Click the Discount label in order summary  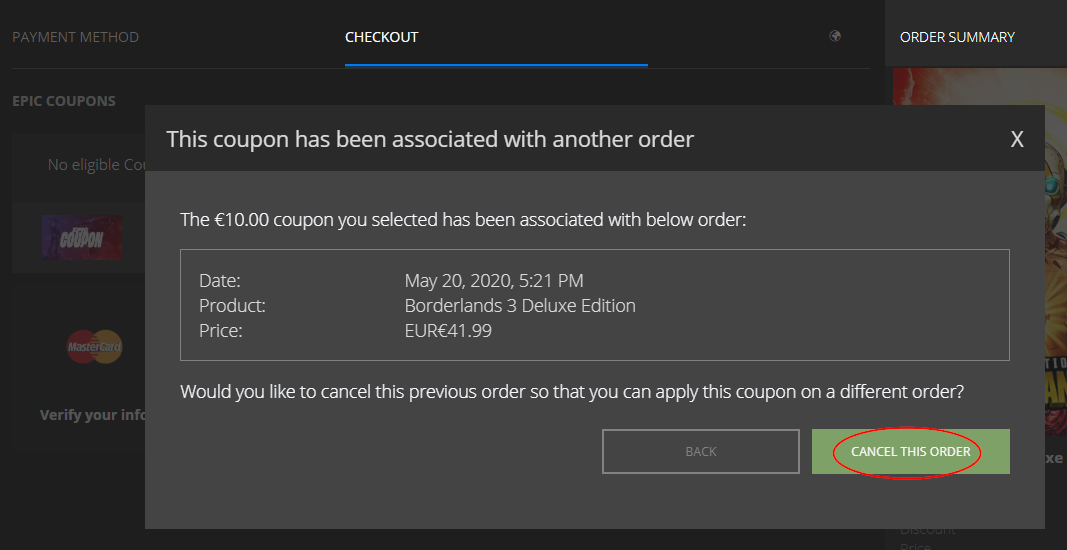tap(927, 531)
